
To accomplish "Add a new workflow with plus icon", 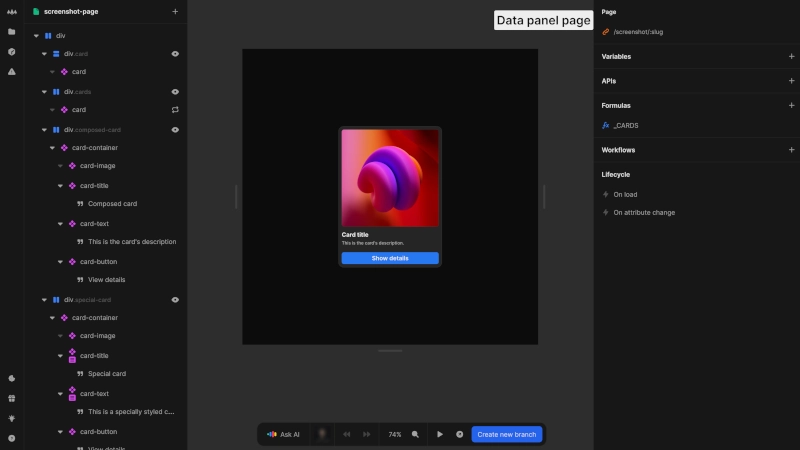I will coord(791,149).
